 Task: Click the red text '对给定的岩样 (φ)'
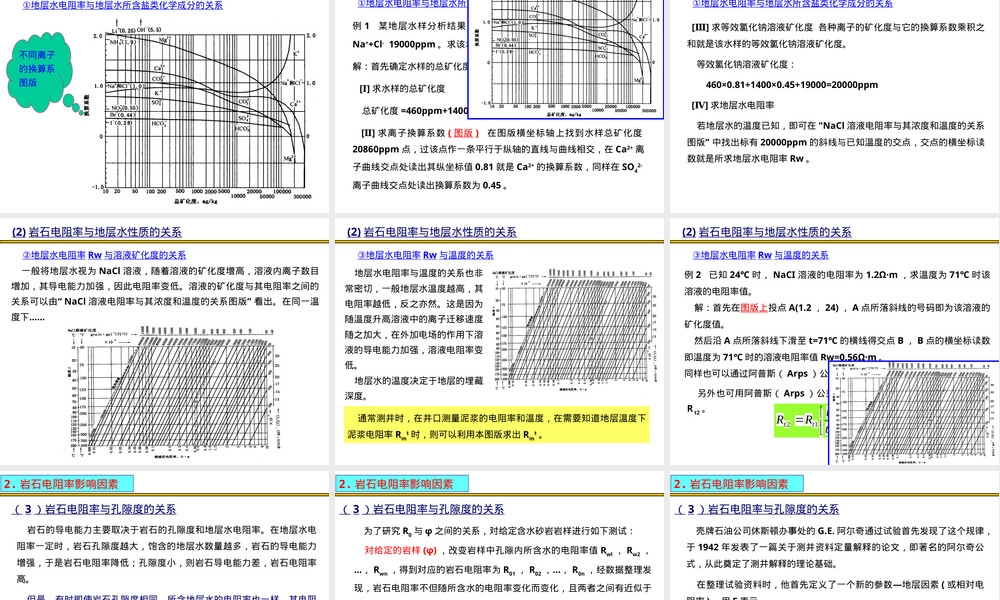point(401,550)
